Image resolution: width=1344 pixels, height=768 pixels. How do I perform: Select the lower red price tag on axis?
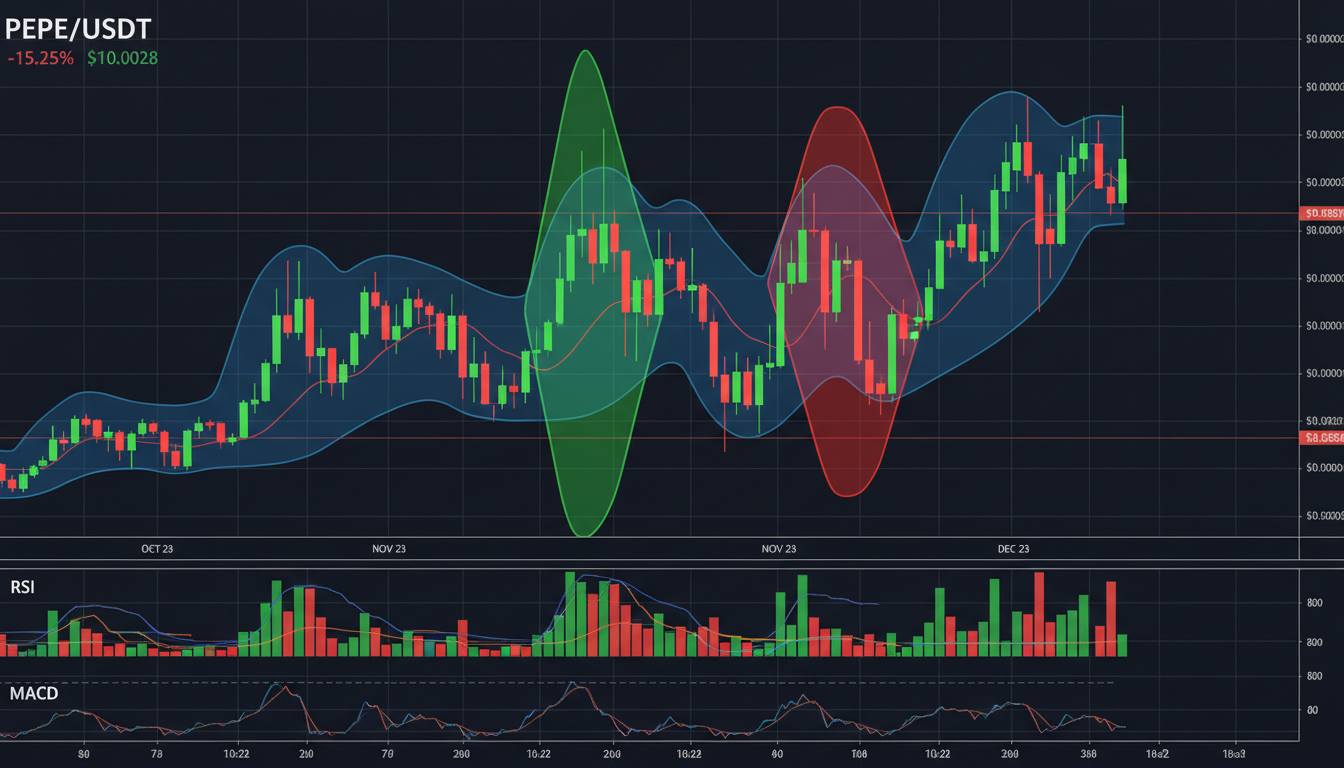click(1321, 438)
